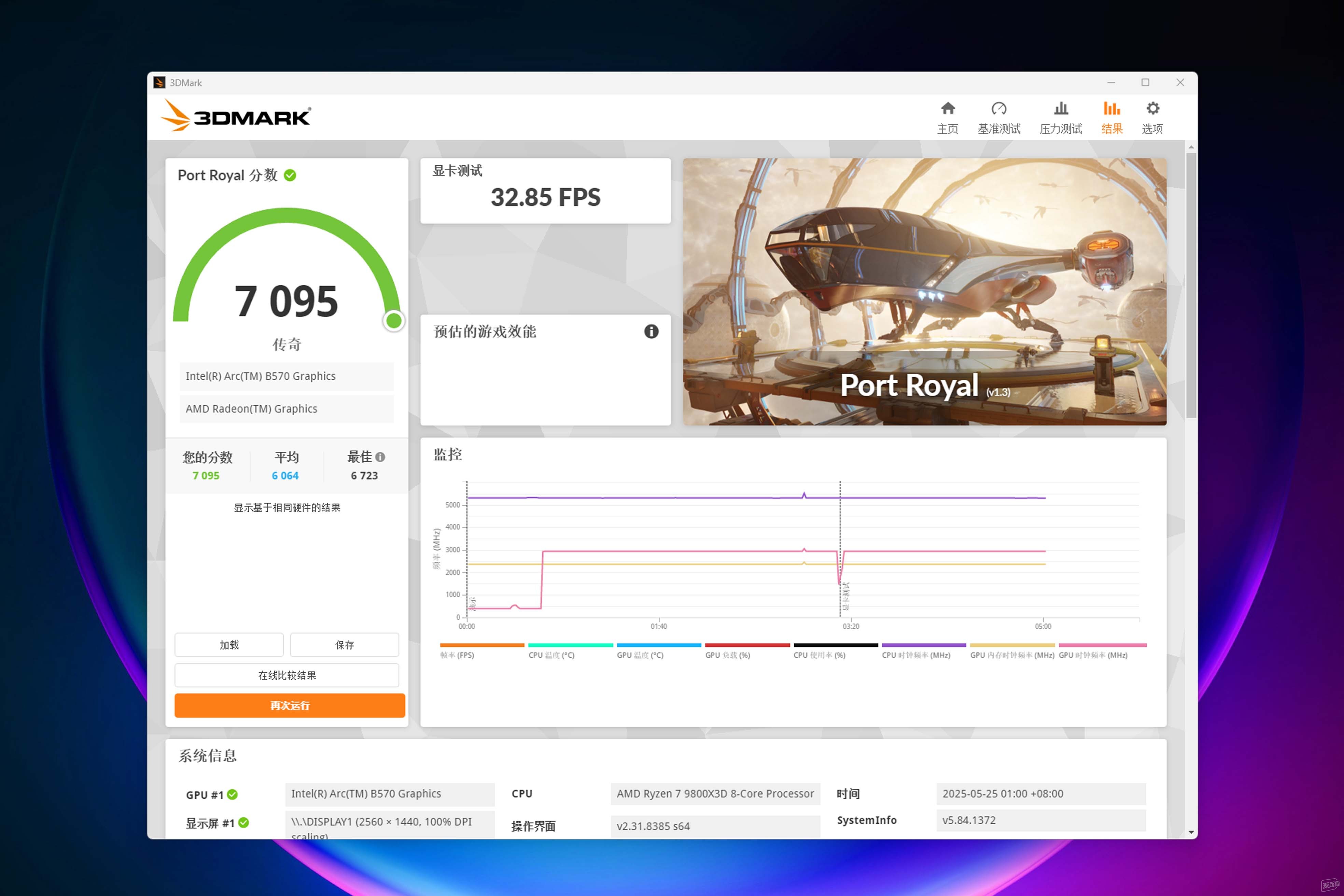Click the 监控 monitoring heading

pyautogui.click(x=447, y=454)
